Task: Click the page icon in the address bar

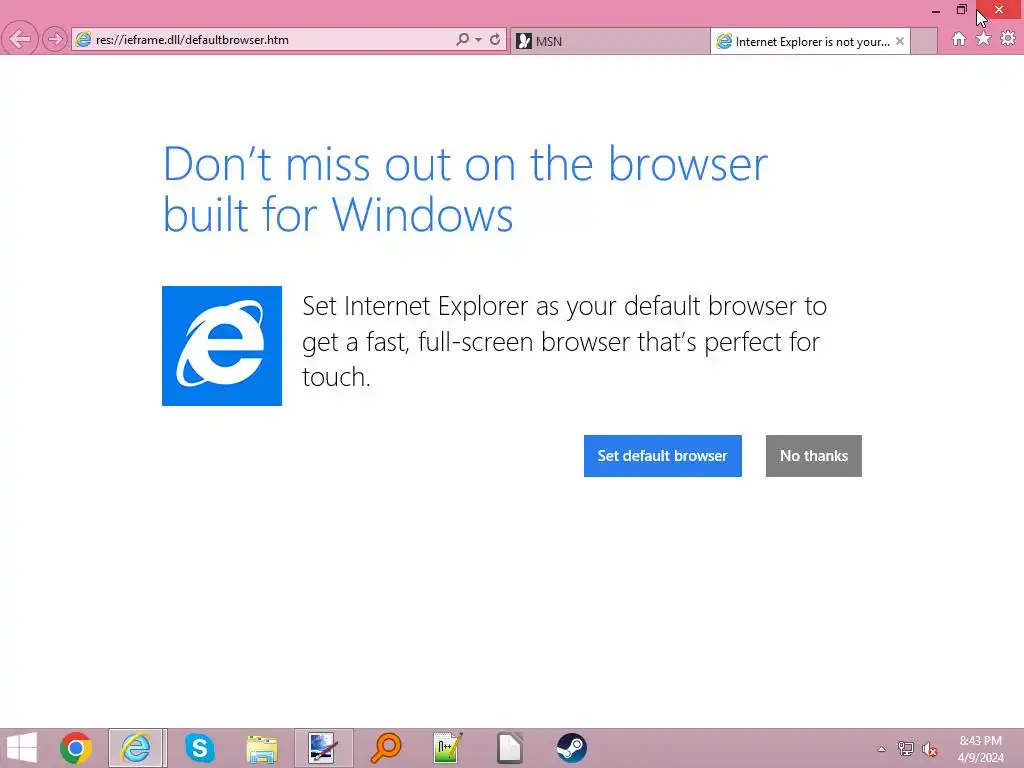Action: [x=84, y=40]
